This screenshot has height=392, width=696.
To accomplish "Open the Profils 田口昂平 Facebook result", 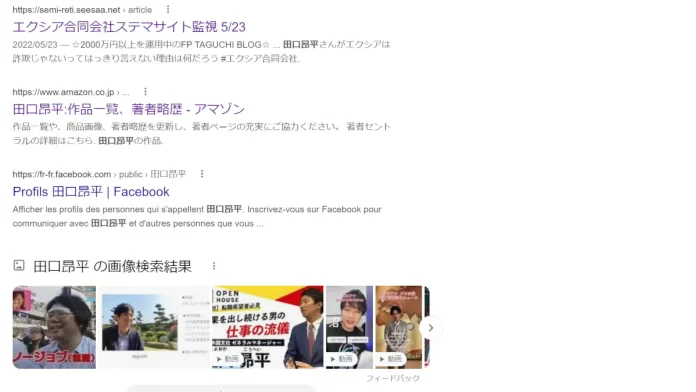I will [x=91, y=192].
